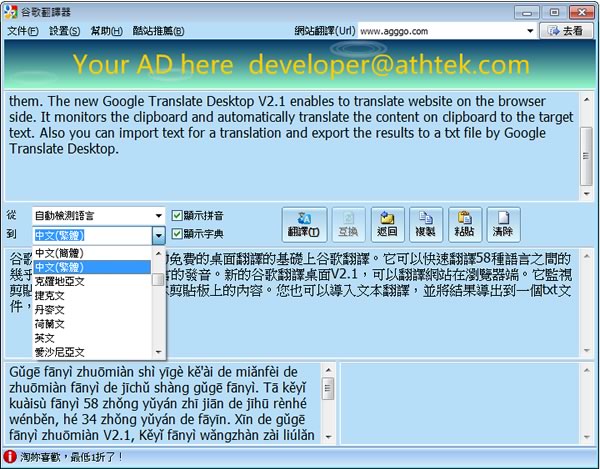This screenshot has width=600, height=469.
Task: Click the 網站翻譯(Url) label
Action: point(324,31)
